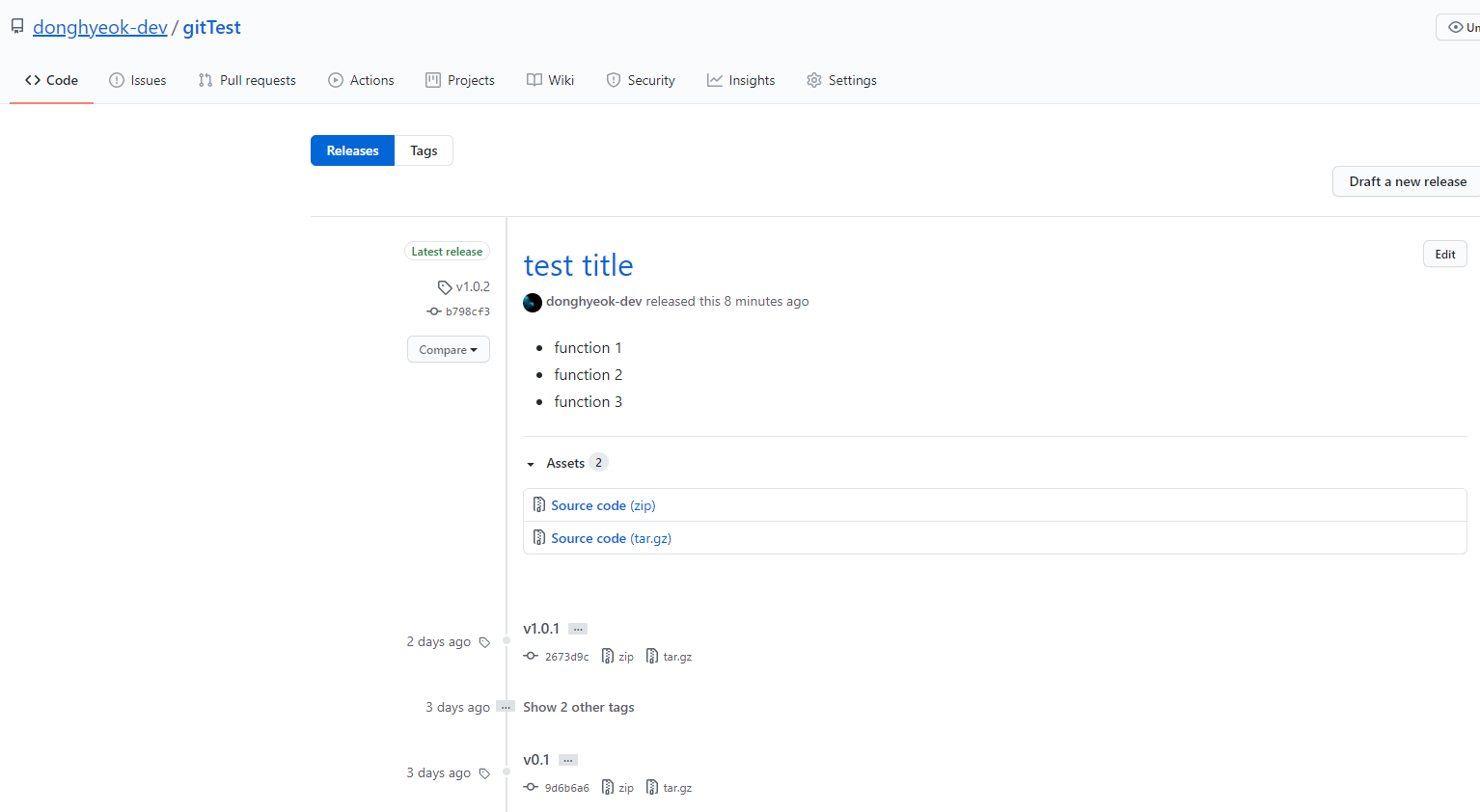
Task: Click Draft a new release button
Action: point(1407,181)
